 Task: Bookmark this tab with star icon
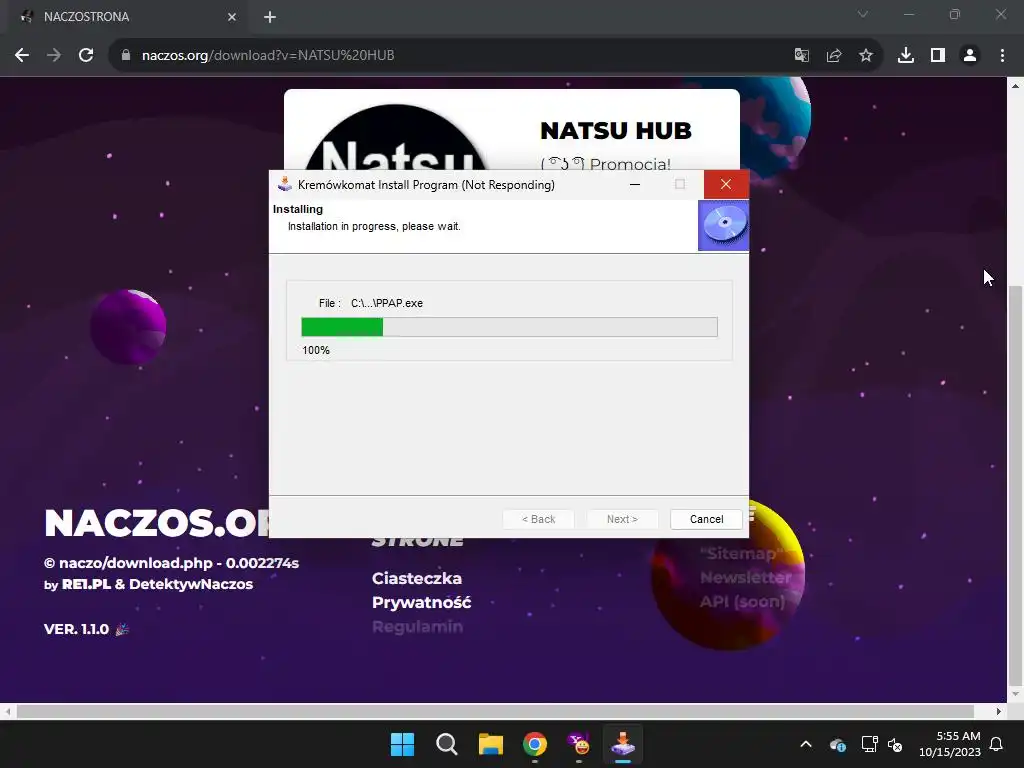point(866,56)
